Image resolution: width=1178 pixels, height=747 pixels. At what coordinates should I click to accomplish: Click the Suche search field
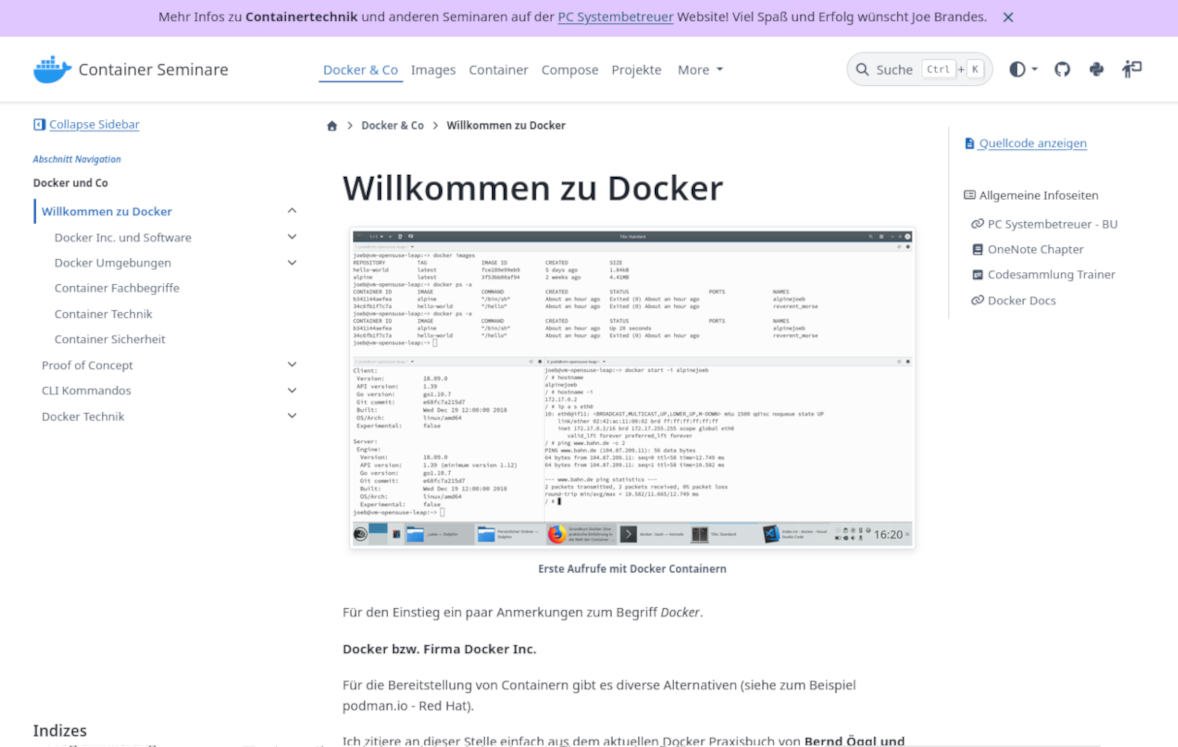pyautogui.click(x=919, y=69)
